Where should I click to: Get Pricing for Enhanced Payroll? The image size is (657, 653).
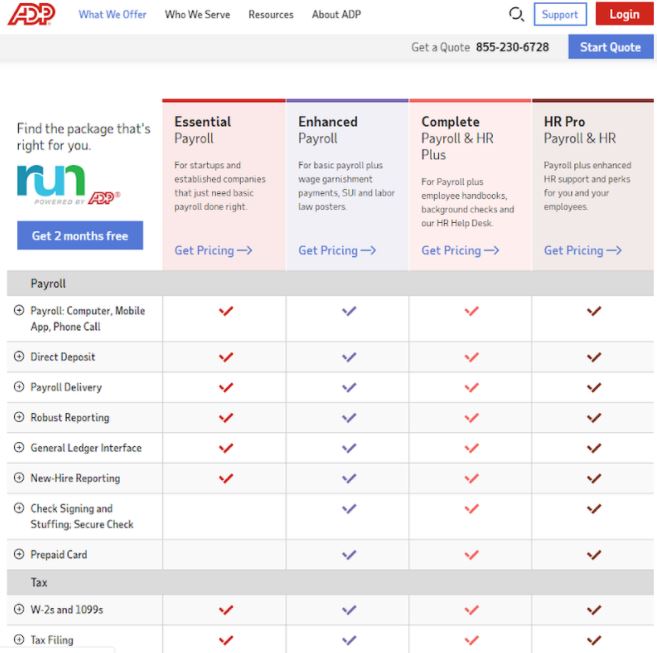click(x=337, y=251)
